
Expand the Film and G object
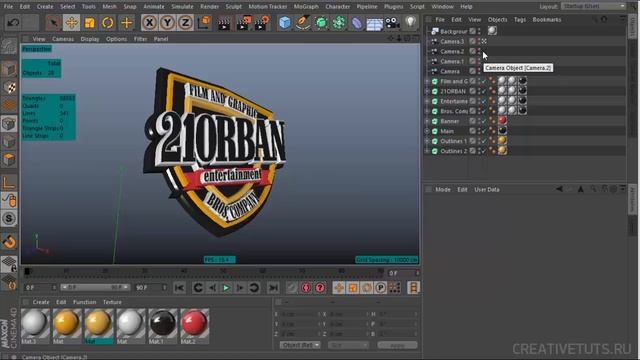(x=427, y=81)
